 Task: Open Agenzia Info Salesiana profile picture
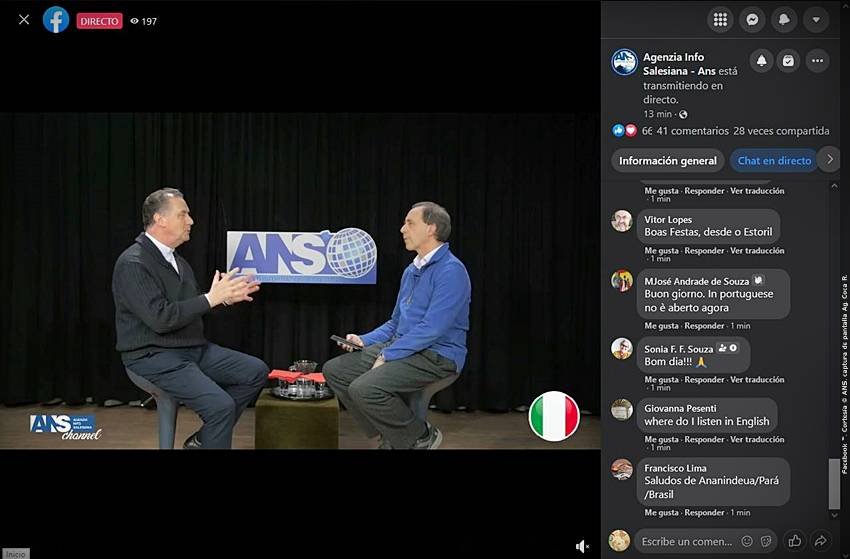click(624, 62)
